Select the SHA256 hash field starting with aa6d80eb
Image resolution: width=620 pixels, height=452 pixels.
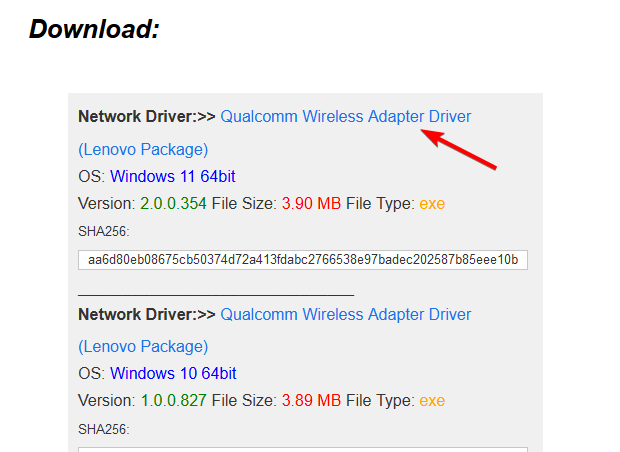[x=303, y=260]
